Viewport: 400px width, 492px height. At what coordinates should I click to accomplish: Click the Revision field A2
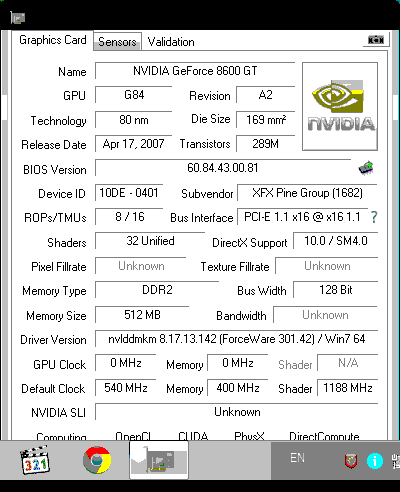(x=266, y=95)
